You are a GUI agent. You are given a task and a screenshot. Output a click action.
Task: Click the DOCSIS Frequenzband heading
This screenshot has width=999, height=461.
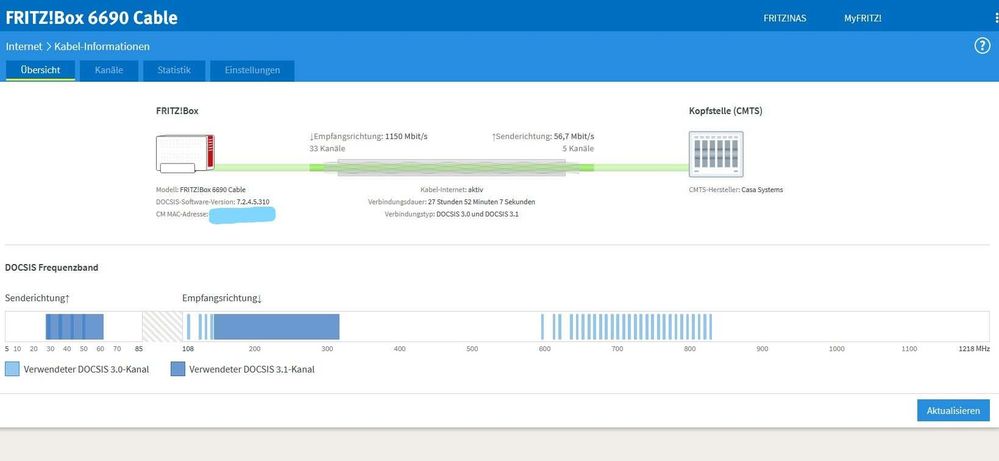[52, 268]
